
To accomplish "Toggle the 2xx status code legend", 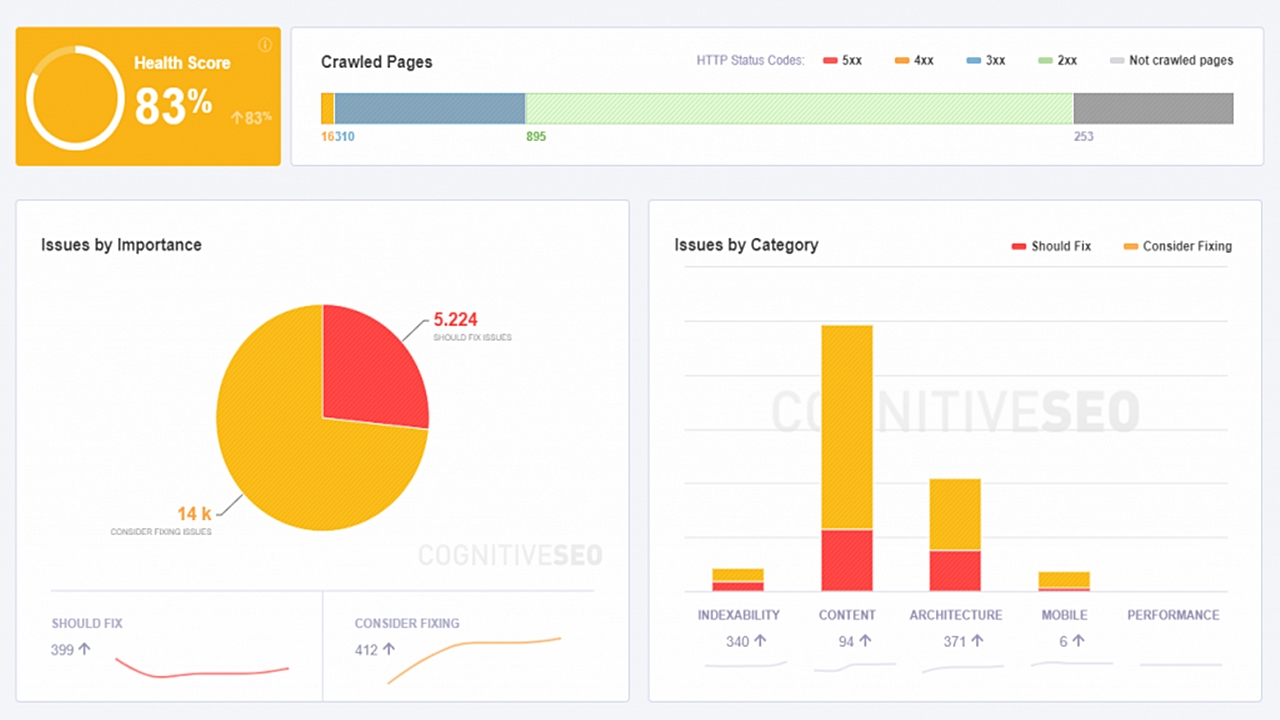I will click(x=1058, y=60).
